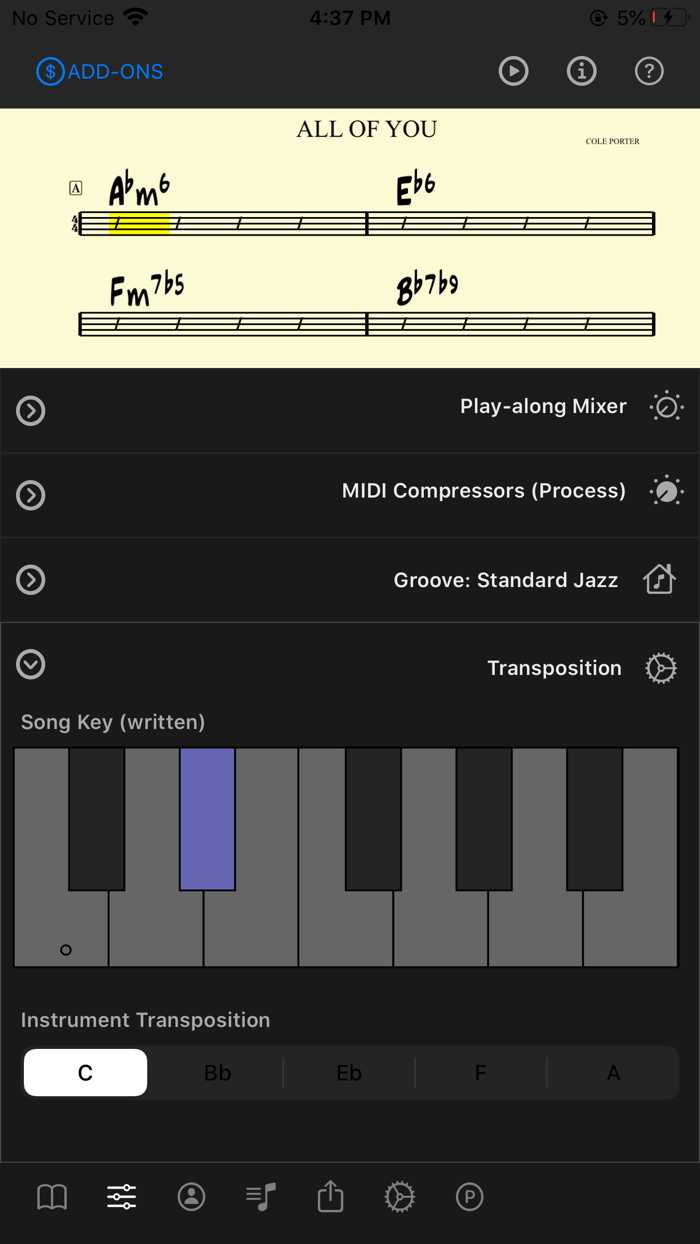Image resolution: width=700 pixels, height=1244 pixels.
Task: Change song key by tapping the highlighted piano key
Action: (207, 818)
